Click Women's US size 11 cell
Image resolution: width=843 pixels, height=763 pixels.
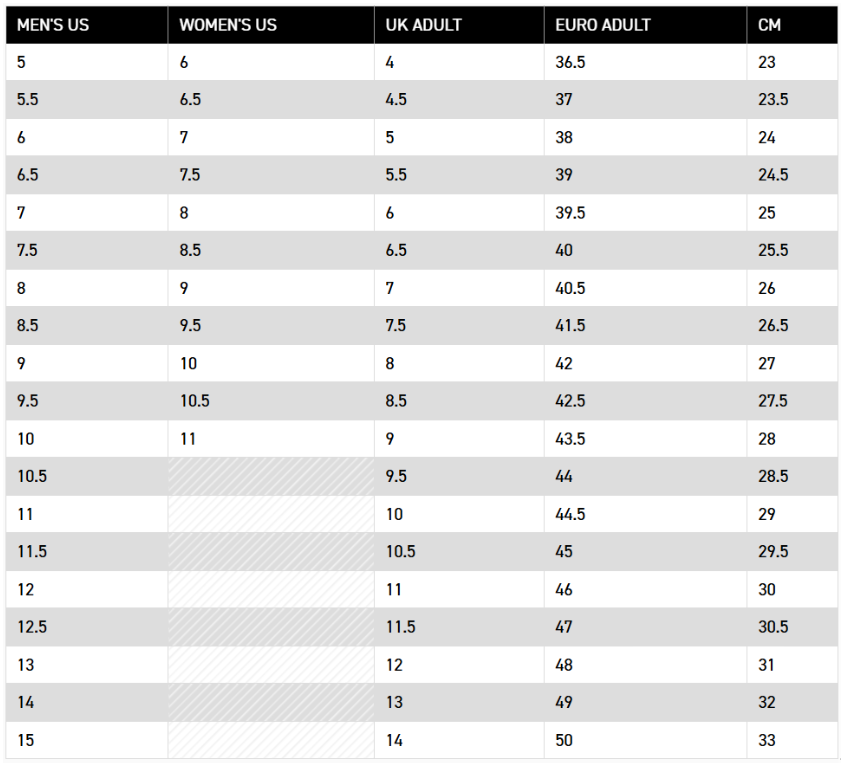pos(188,439)
